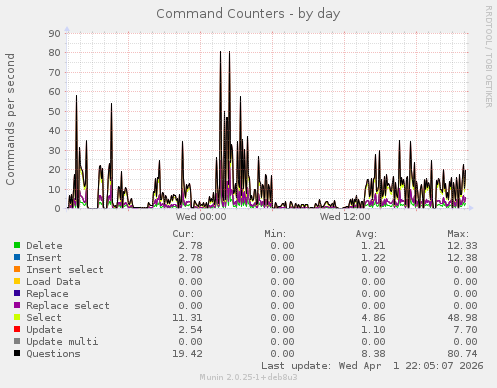
Task: Click the Select current value 11.31
Action: (187, 318)
